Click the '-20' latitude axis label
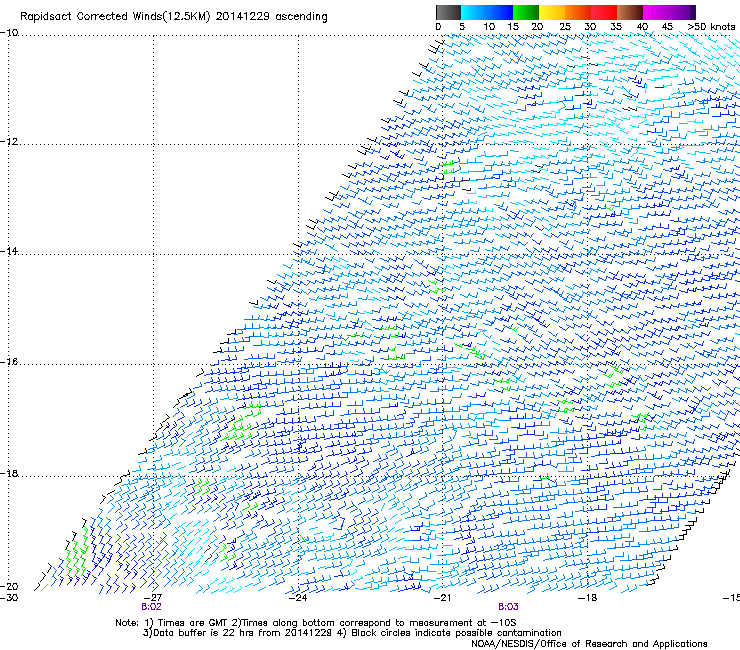Image resolution: width=740 pixels, height=650 pixels. [x=9, y=586]
